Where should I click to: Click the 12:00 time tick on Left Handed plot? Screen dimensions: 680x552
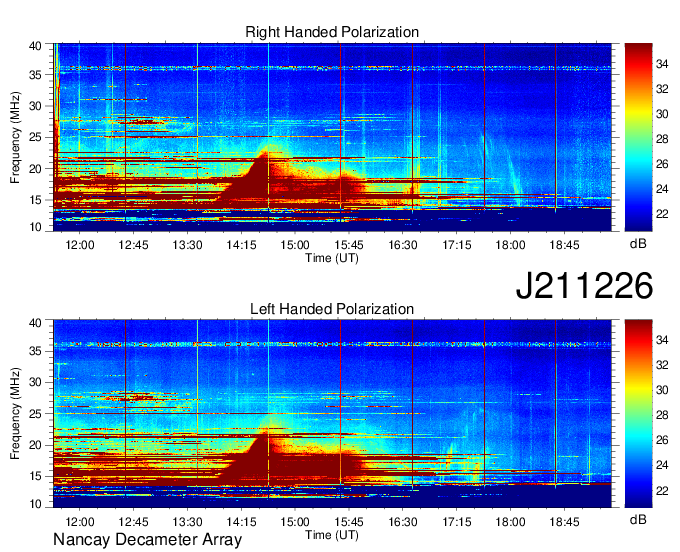pos(80,522)
